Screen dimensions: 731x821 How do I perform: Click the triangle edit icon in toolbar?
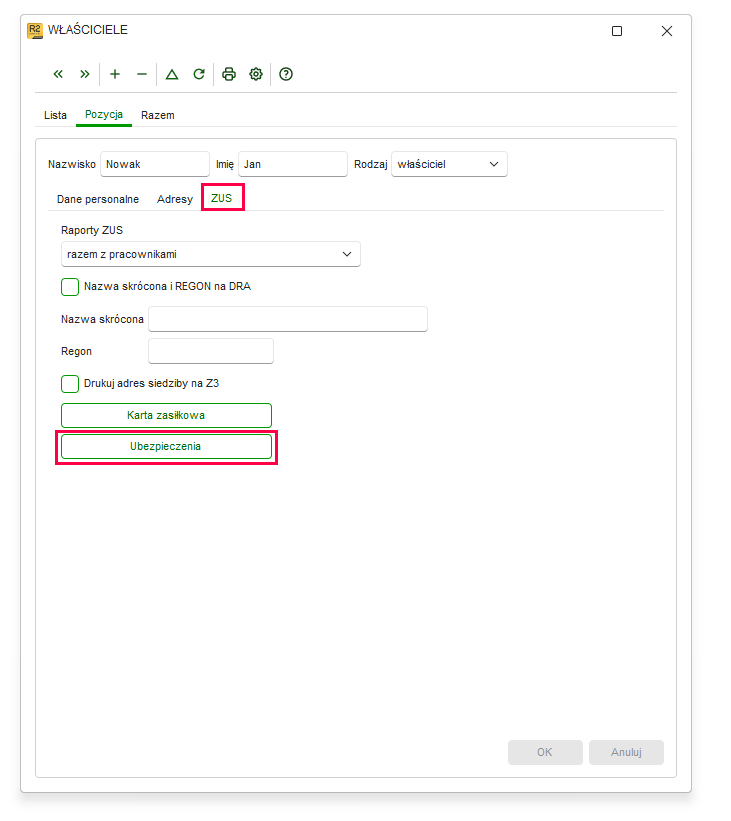[x=172, y=74]
